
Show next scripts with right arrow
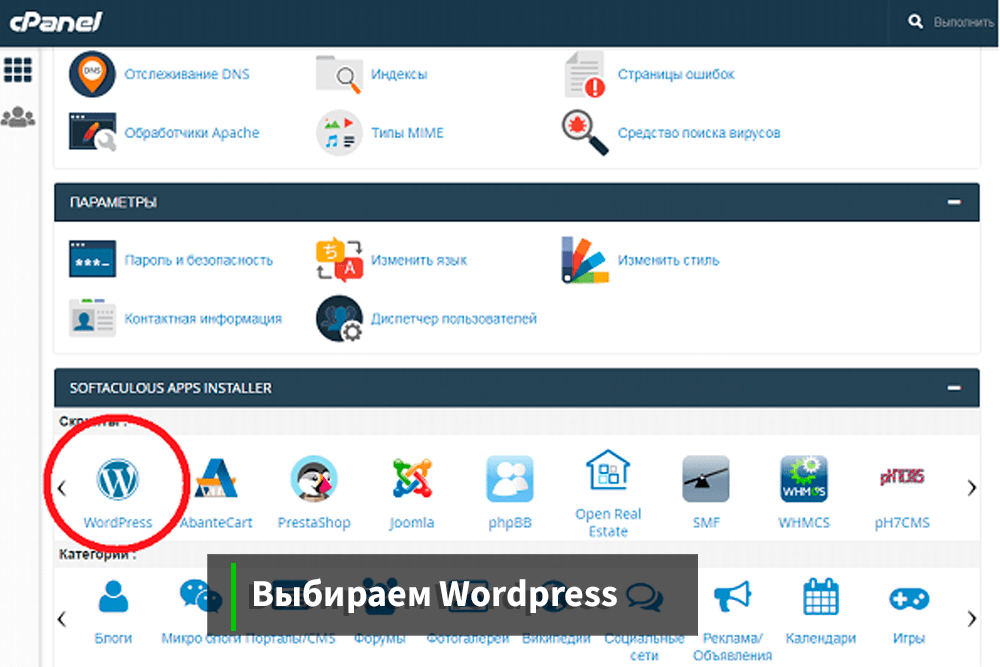[971, 488]
